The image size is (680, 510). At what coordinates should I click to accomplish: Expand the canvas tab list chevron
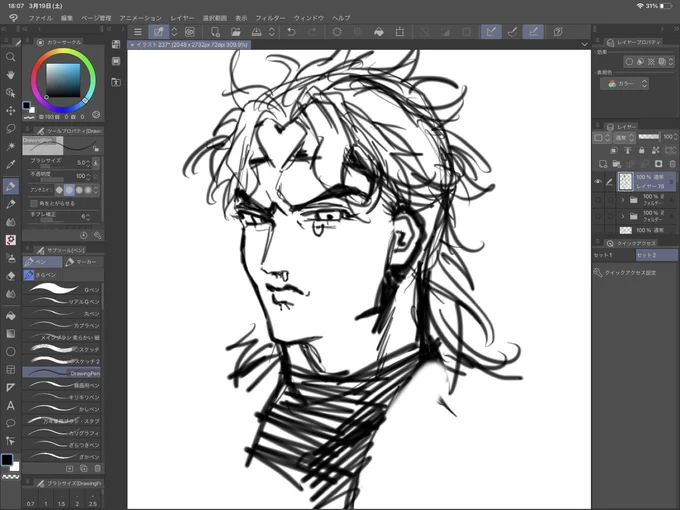click(585, 44)
